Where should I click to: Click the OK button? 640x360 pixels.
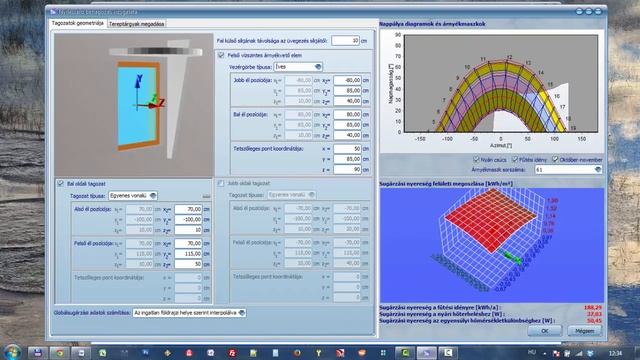(x=544, y=331)
